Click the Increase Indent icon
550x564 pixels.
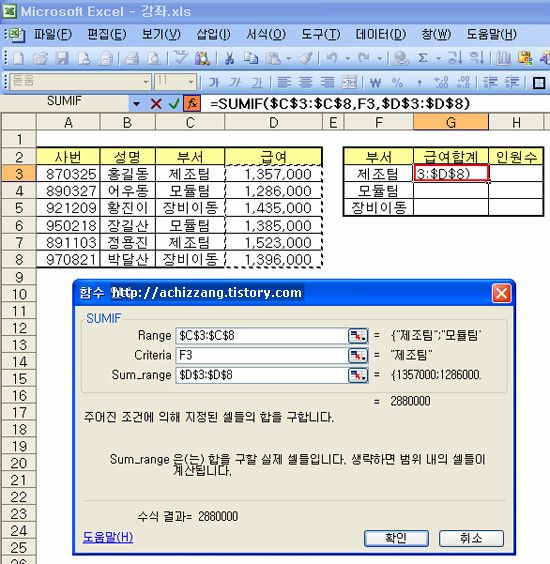[x=512, y=83]
